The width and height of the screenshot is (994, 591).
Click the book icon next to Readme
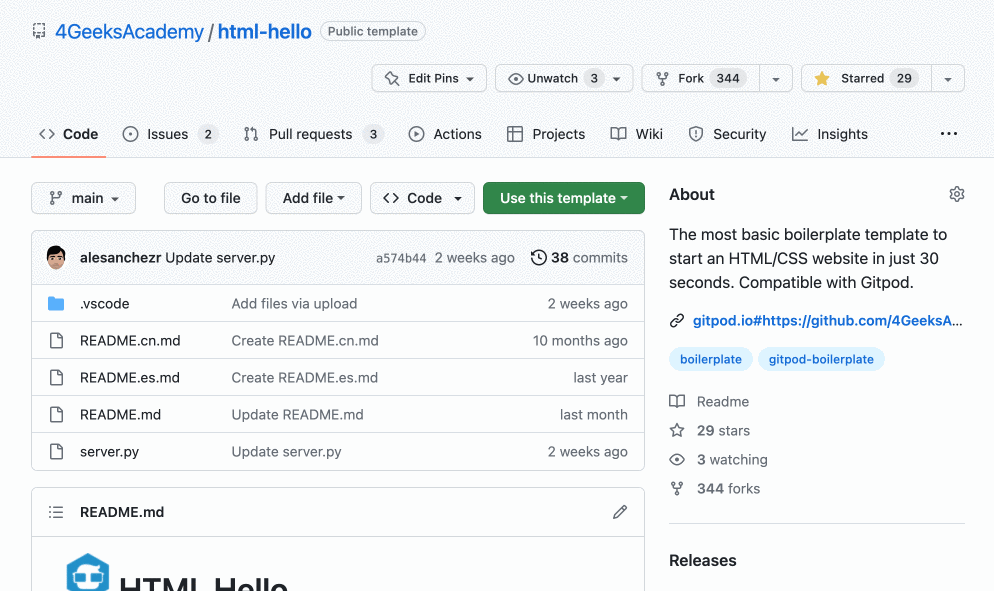click(x=677, y=401)
